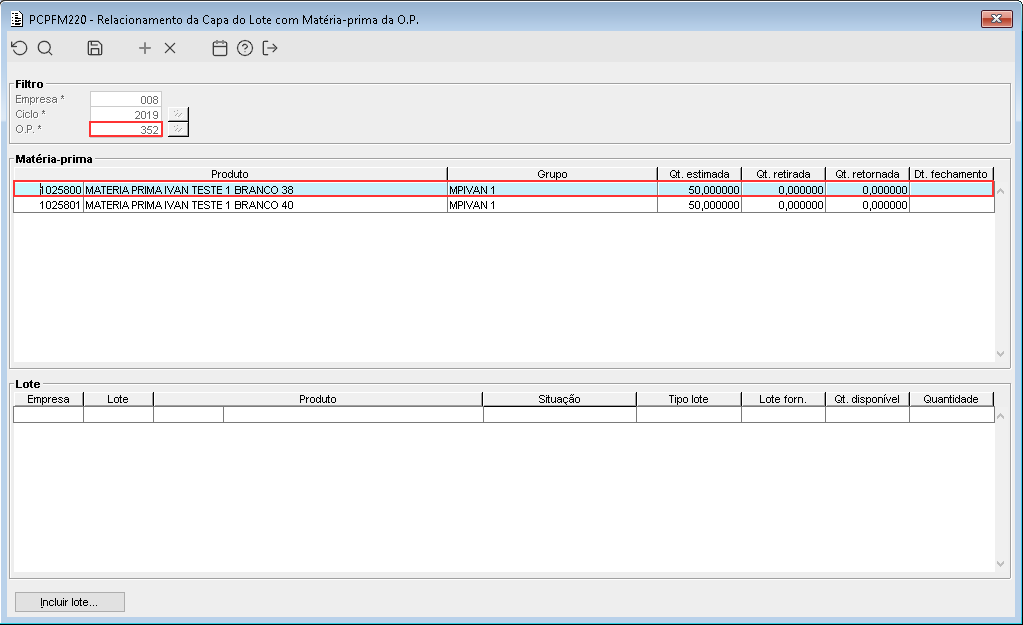This screenshot has width=1023, height=625.
Task: Click Empresa header in Lote grid
Action: pyautogui.click(x=48, y=399)
